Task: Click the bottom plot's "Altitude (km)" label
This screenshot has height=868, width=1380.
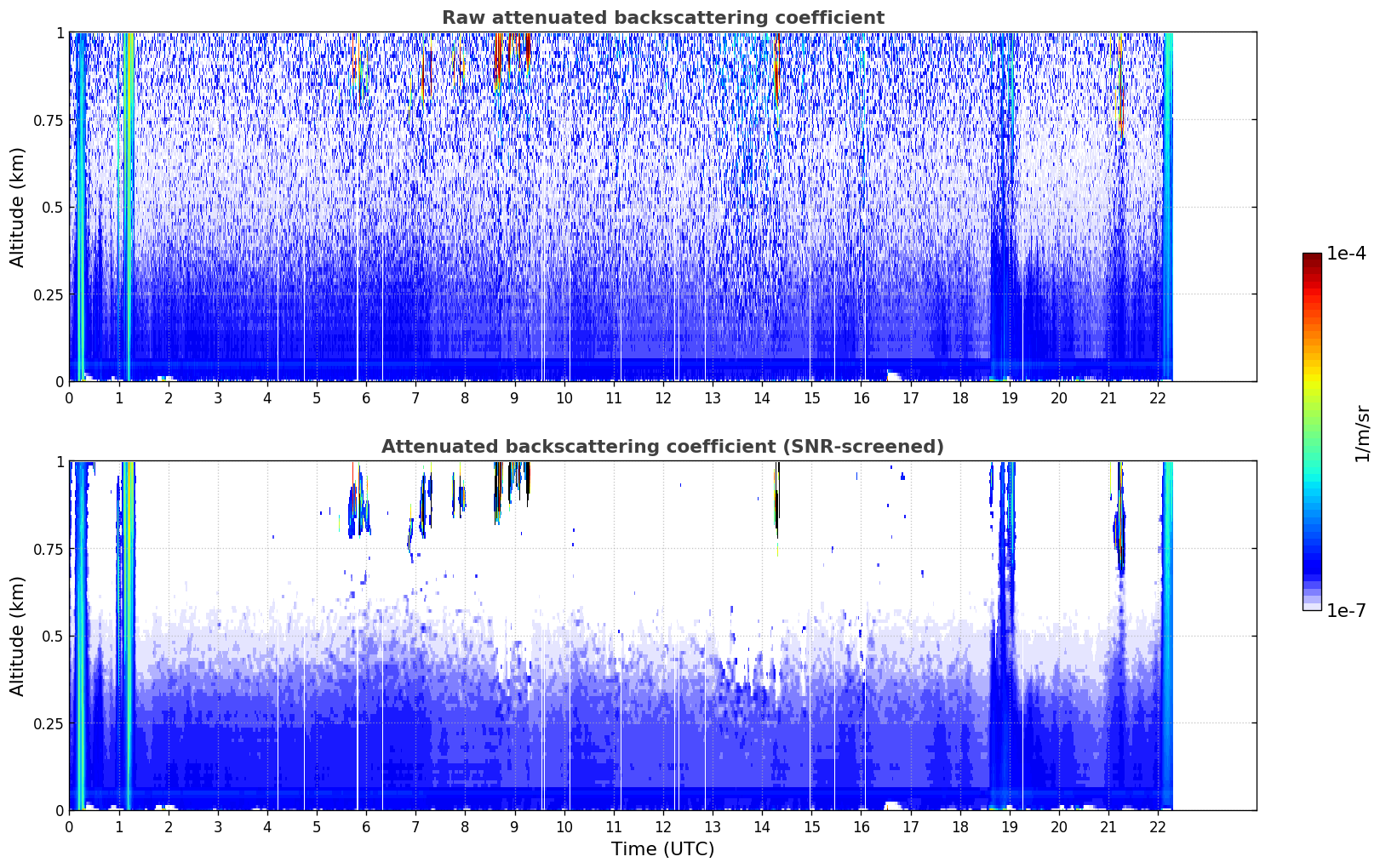Action: tap(18, 636)
